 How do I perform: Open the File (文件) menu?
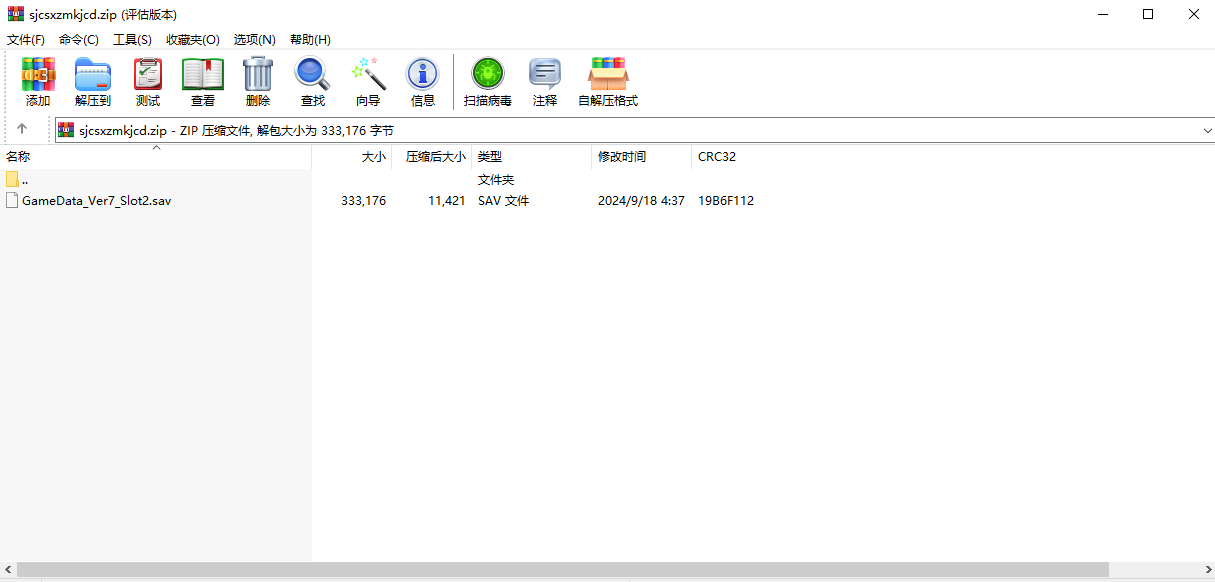(26, 39)
